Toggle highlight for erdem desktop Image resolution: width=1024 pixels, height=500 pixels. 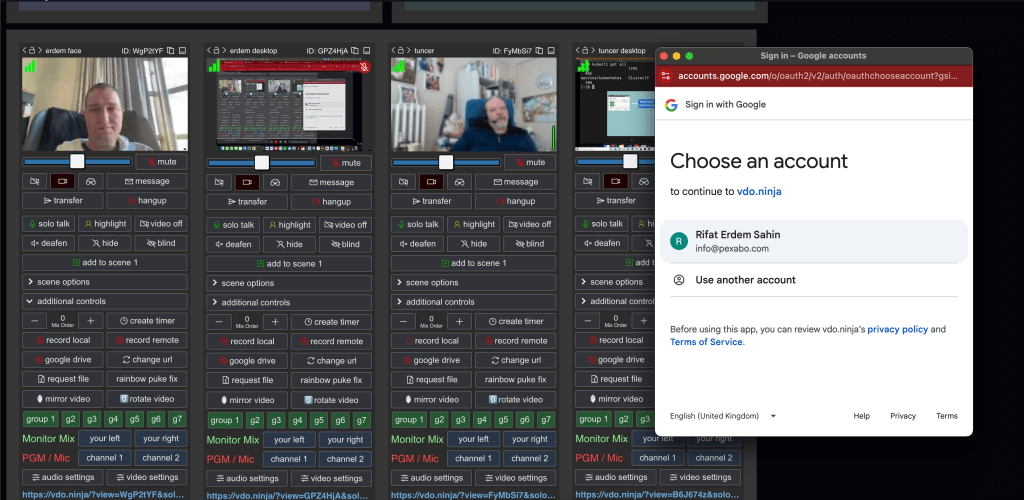pos(290,225)
